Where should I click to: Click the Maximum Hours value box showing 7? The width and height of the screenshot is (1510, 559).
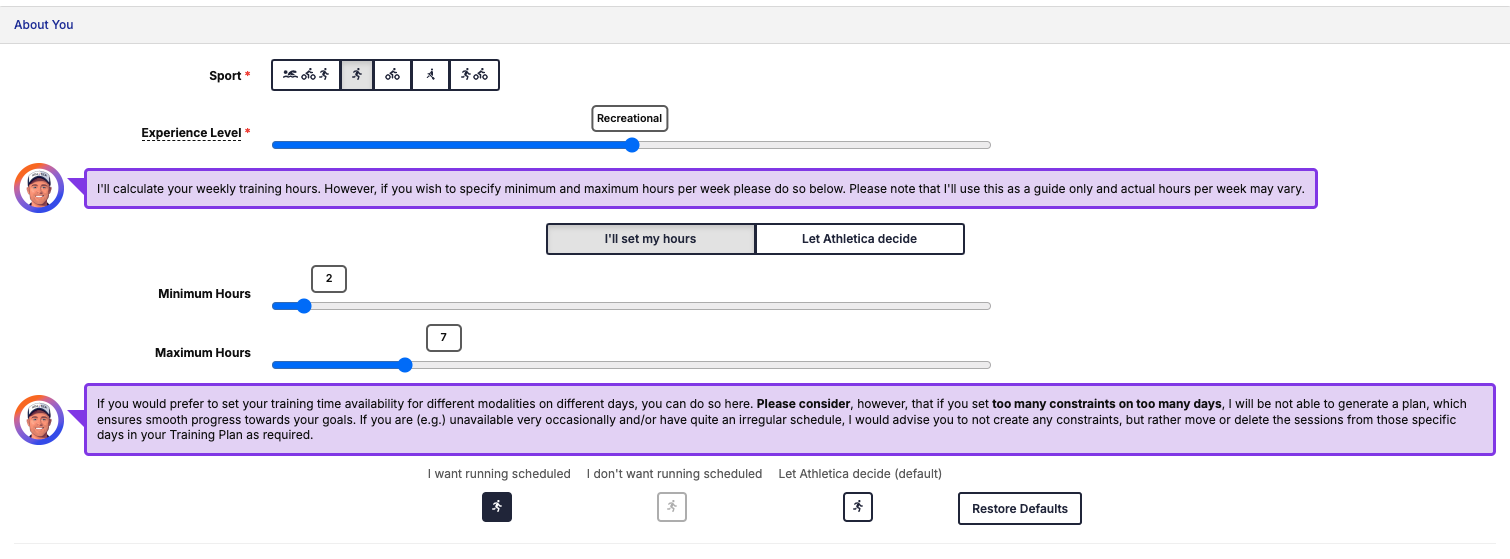(443, 338)
